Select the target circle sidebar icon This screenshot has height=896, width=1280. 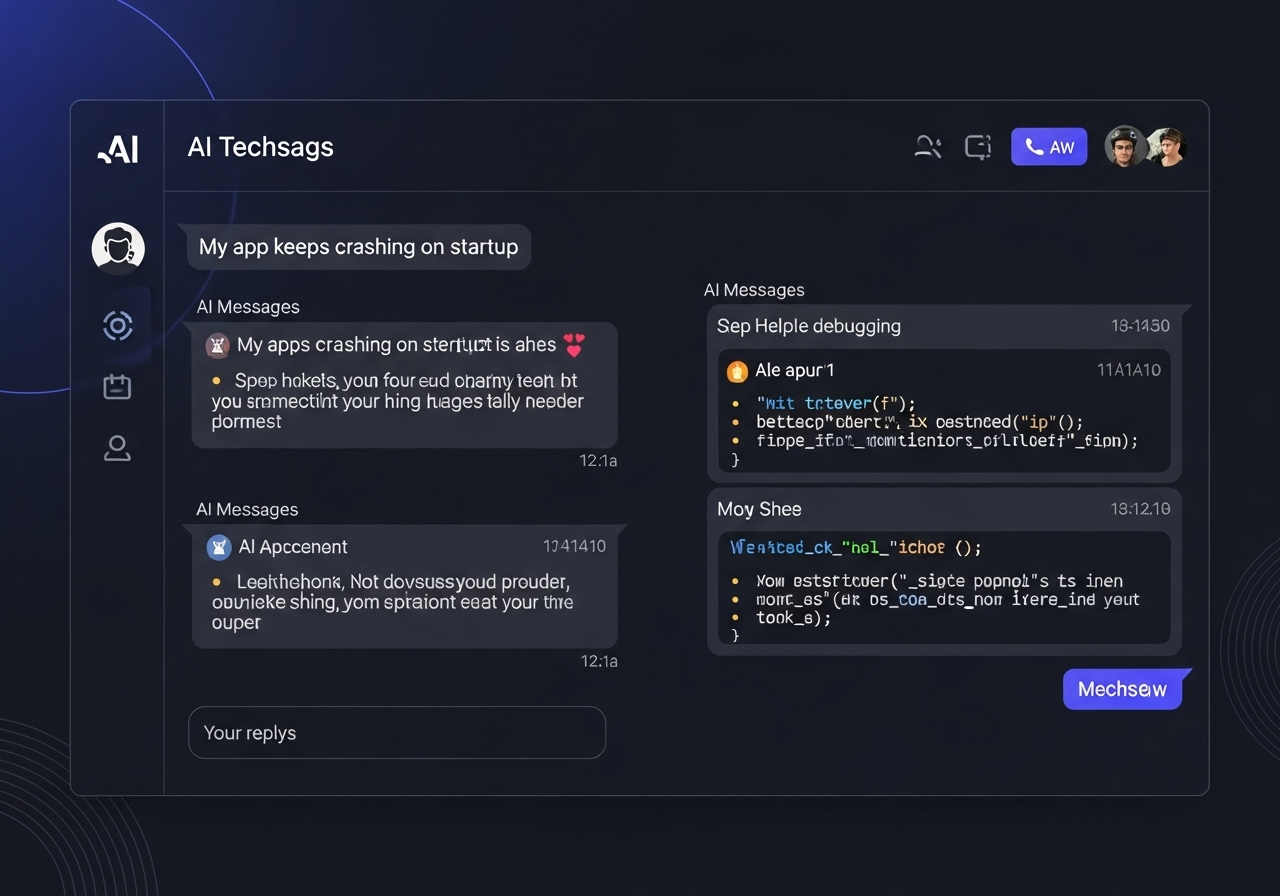[118, 325]
